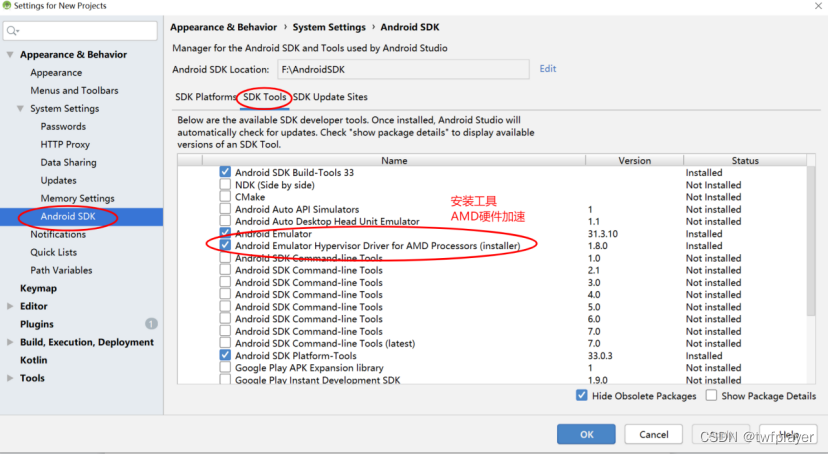Check Command-line Tools version 2.1
Screen dimensions: 829x454
(225, 270)
